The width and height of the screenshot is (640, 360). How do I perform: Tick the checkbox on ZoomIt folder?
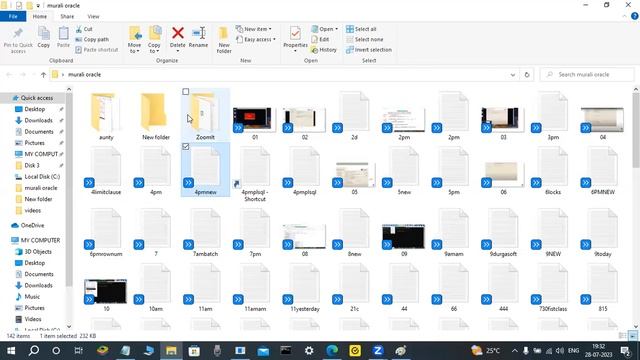[x=186, y=91]
